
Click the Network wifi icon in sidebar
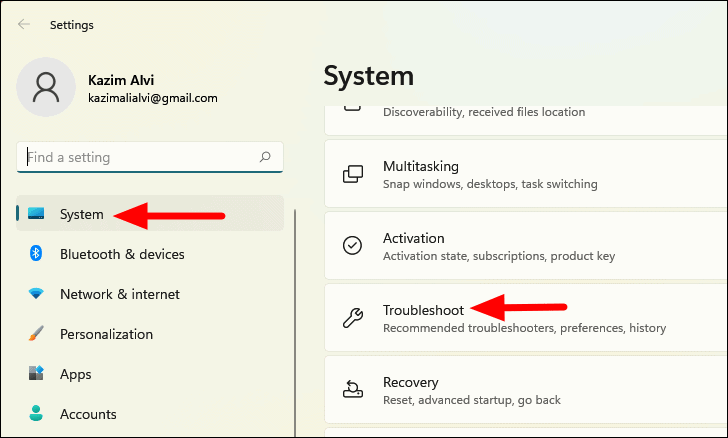pos(36,294)
